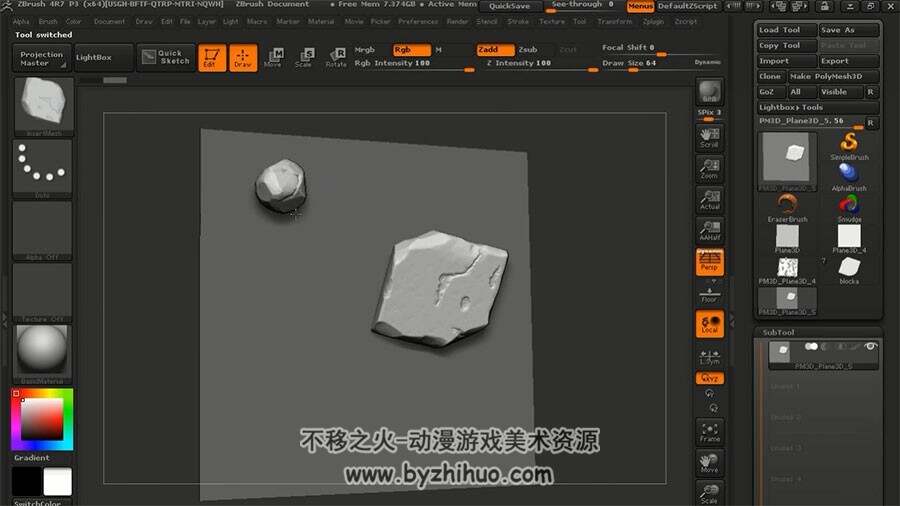Click the right shelf Move view icon

(x=709, y=463)
